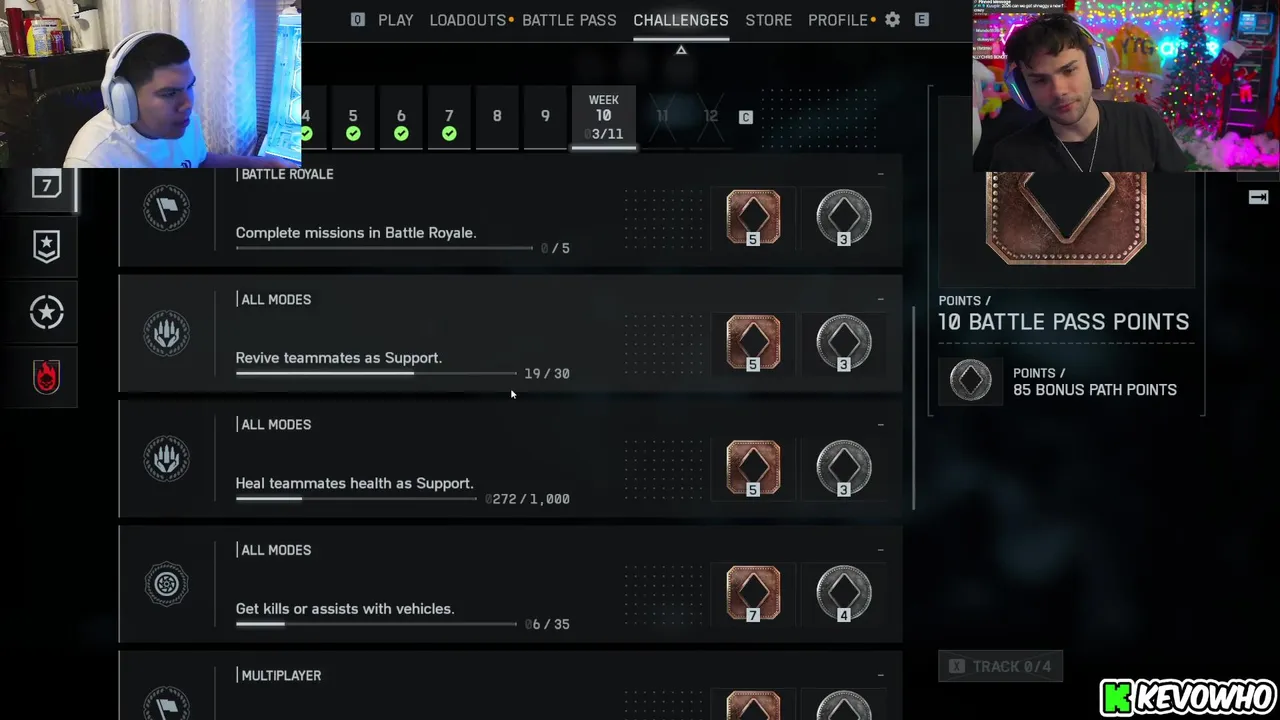Image resolution: width=1280 pixels, height=720 pixels.
Task: Click vehicle kills challenge wheel icon
Action: [166, 584]
